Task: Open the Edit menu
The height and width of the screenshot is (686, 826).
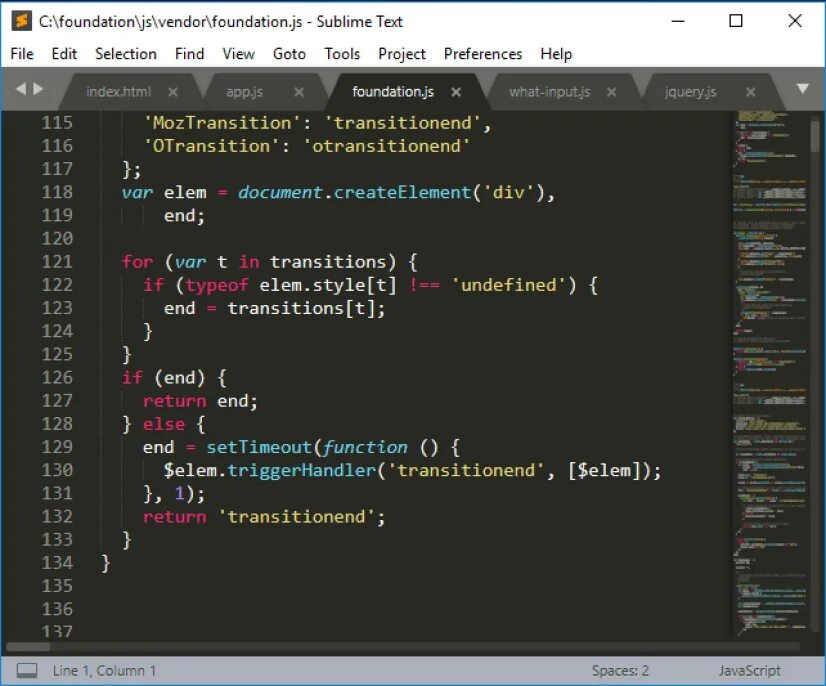Action: (64, 54)
